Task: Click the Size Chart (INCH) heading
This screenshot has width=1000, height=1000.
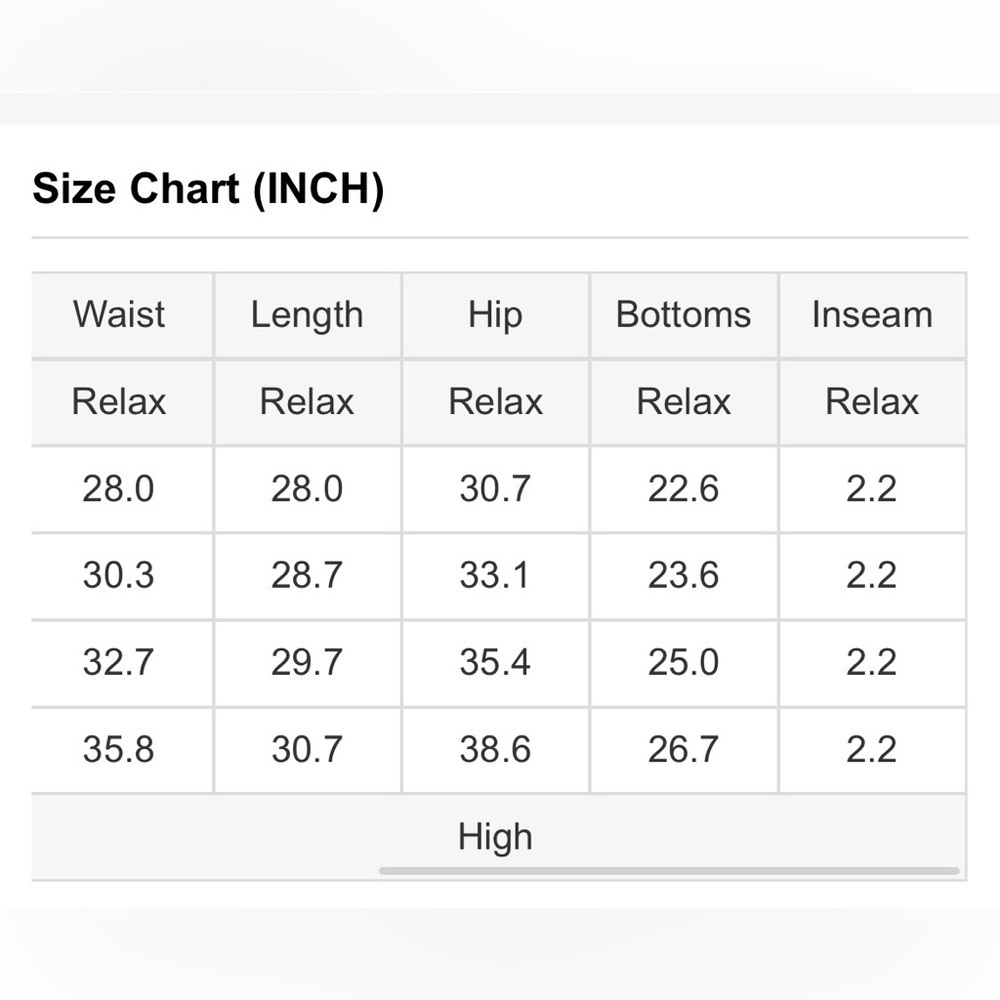Action: pyautogui.click(x=208, y=189)
